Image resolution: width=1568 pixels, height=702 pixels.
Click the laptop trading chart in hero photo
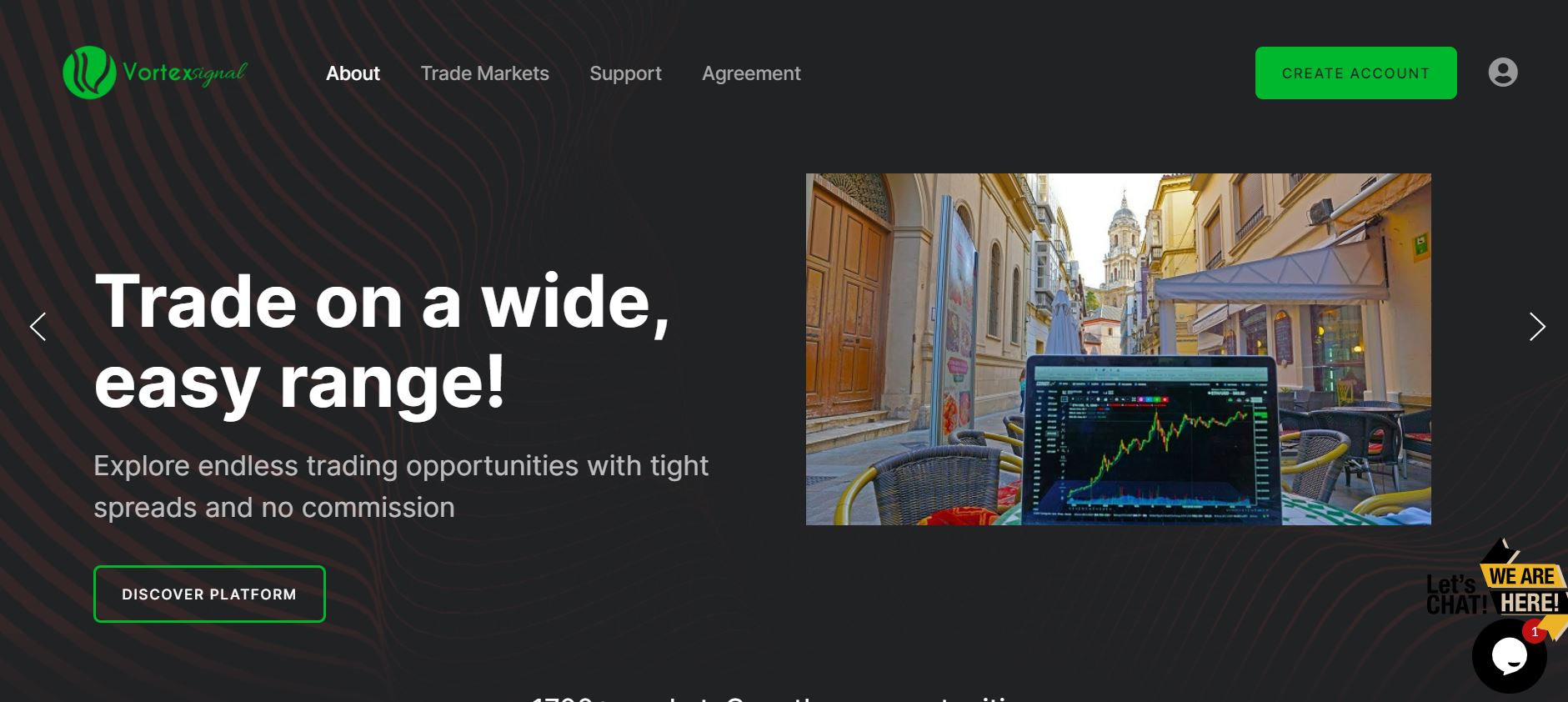pyautogui.click(x=1150, y=442)
